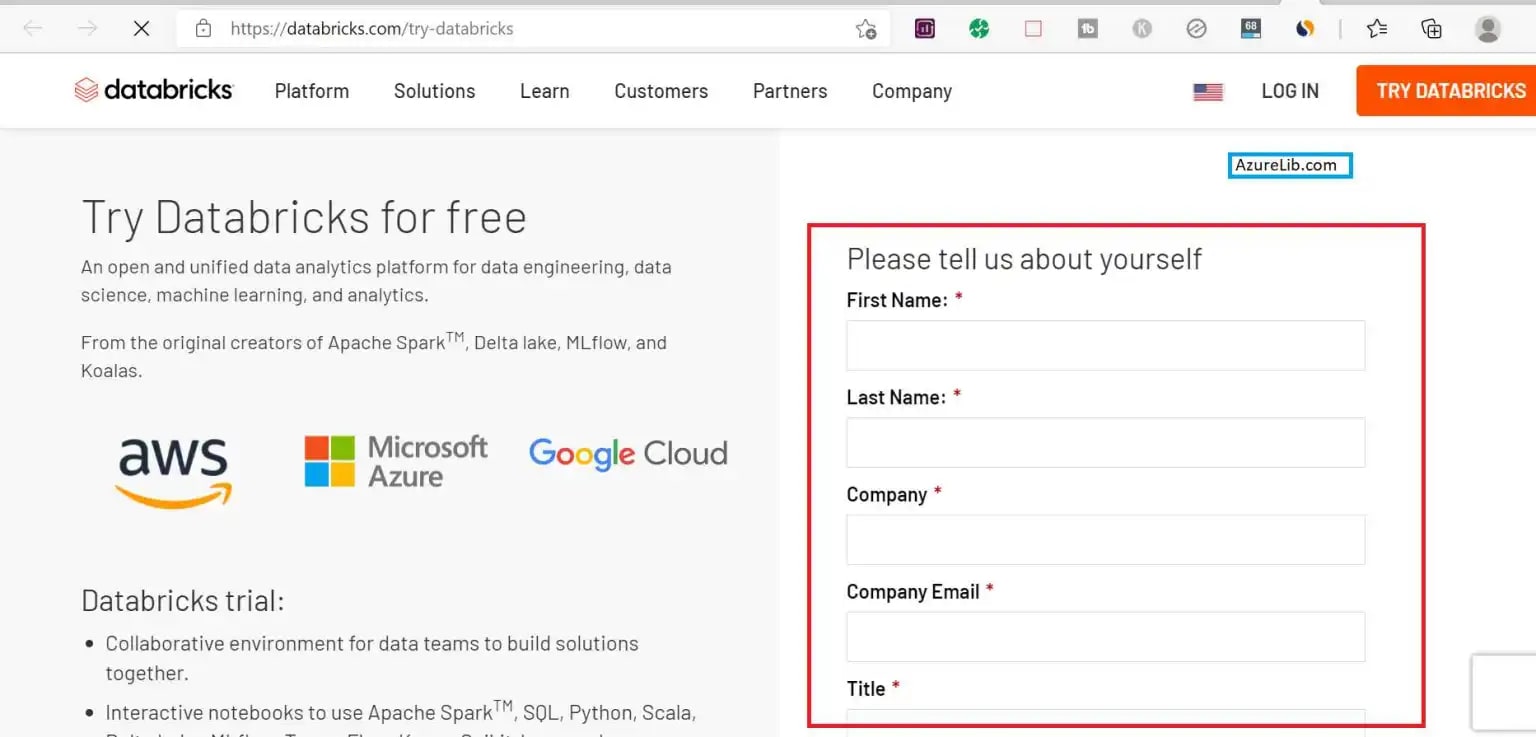Click the AWS logo
The image size is (1536, 737).
[x=174, y=471]
